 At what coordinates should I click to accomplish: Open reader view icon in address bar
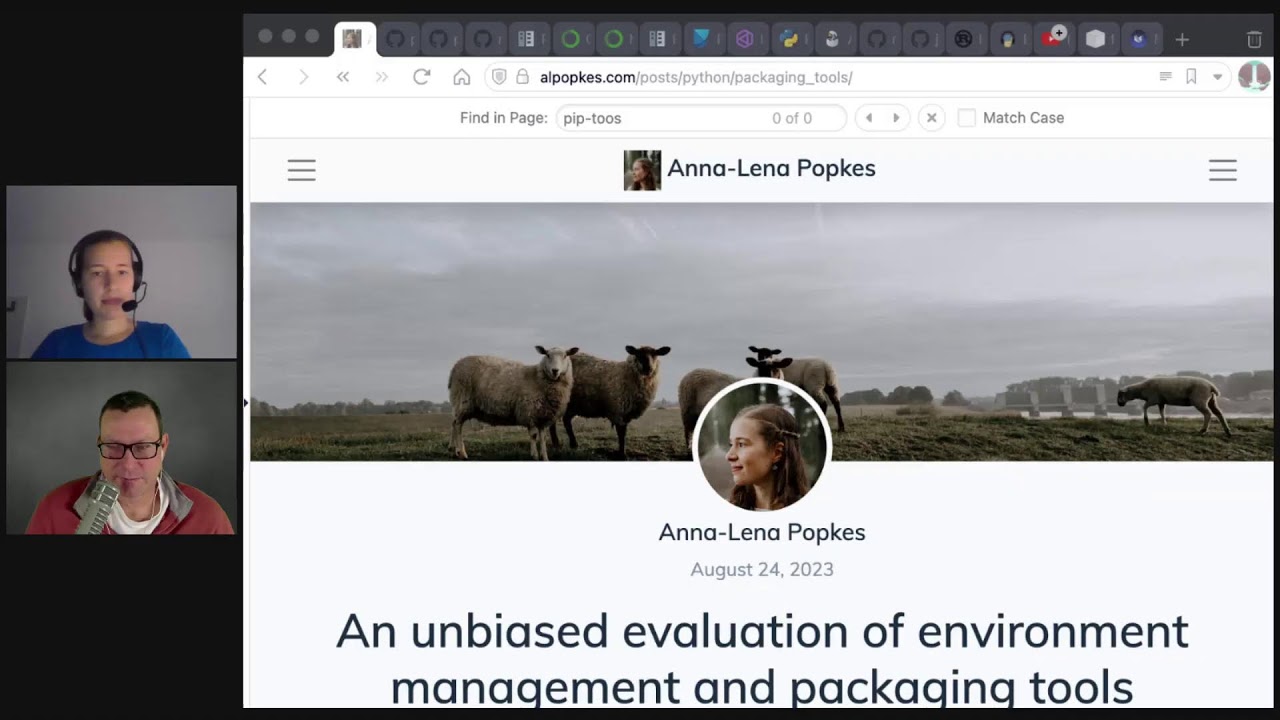click(x=1165, y=77)
